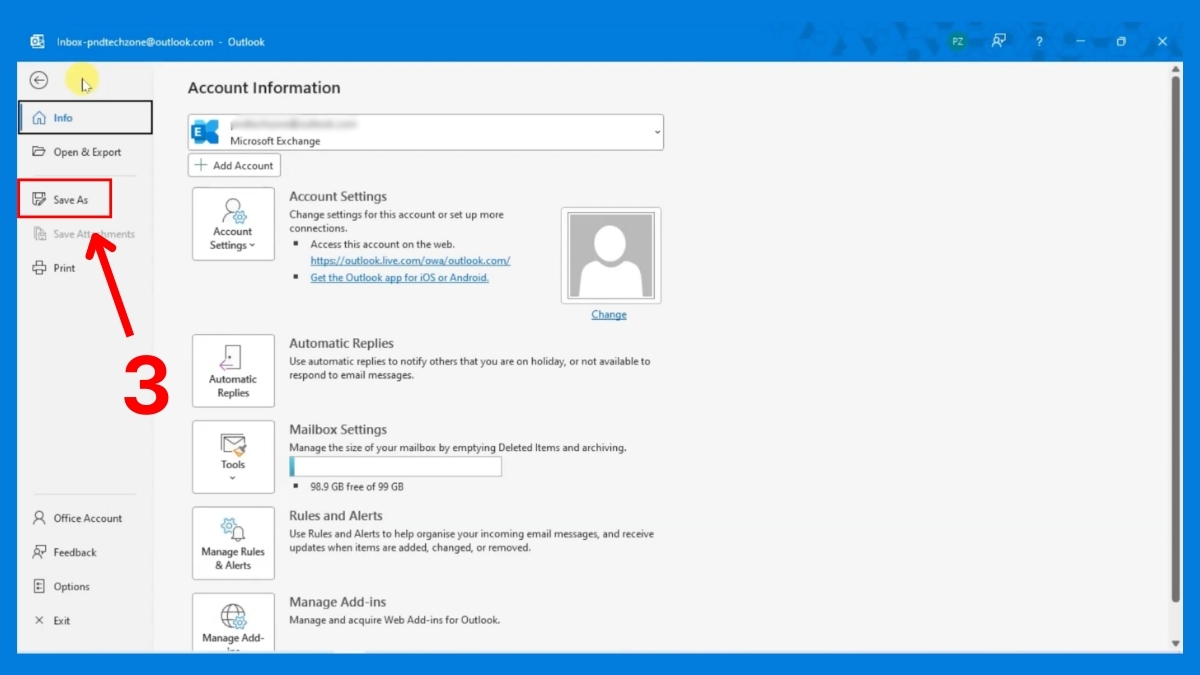The height and width of the screenshot is (675, 1200).
Task: Click the Save As disk icon
Action: pos(39,199)
